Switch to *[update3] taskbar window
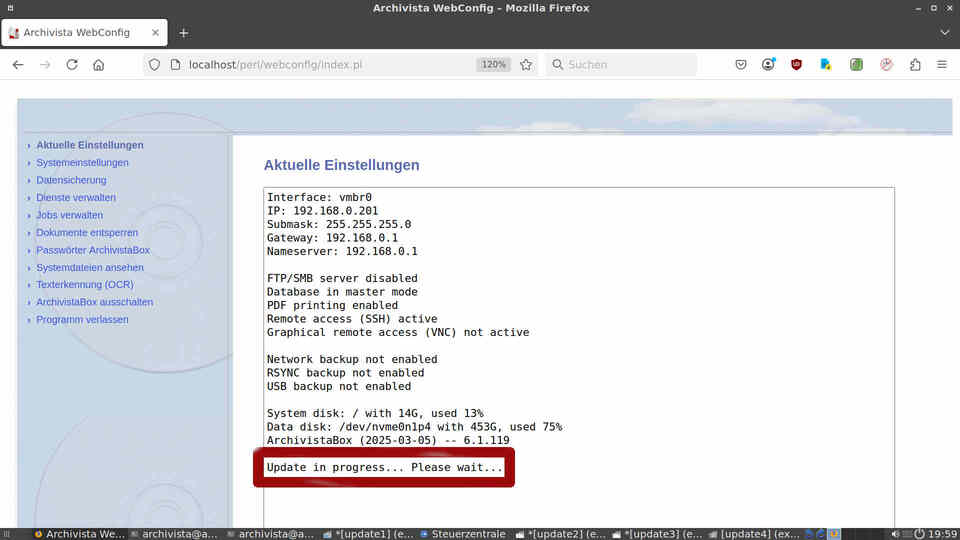 tap(657, 534)
